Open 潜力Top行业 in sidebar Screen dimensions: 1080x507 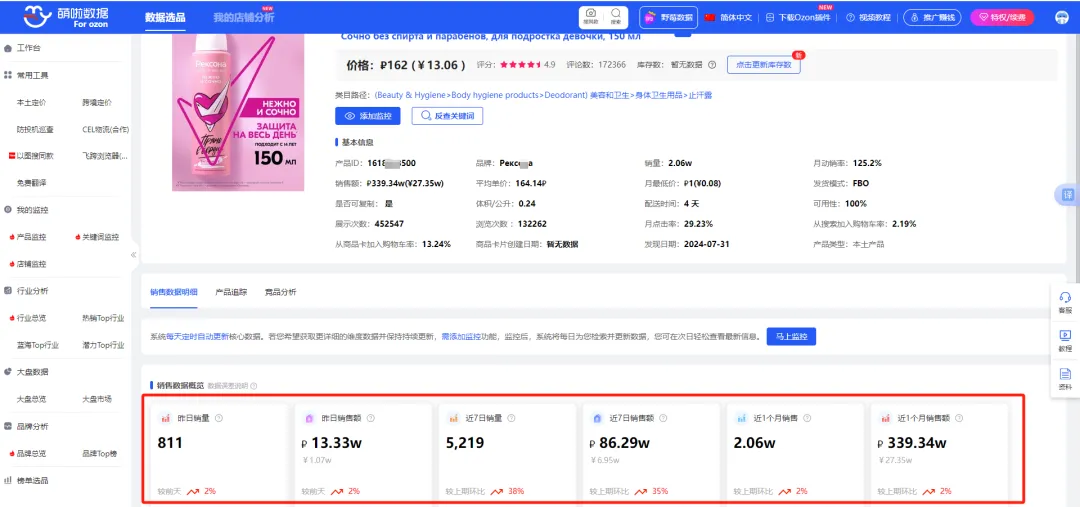[103, 345]
